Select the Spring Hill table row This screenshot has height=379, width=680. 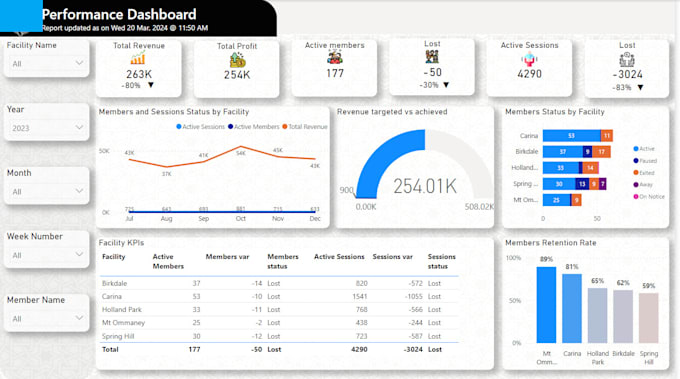coord(279,336)
